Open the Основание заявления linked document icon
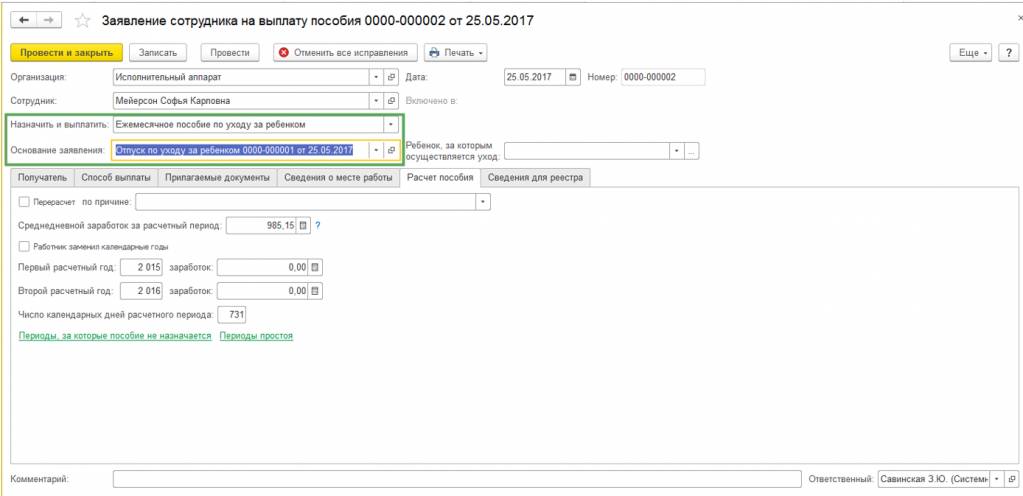Viewport: 1023px width, 496px height. [x=391, y=150]
